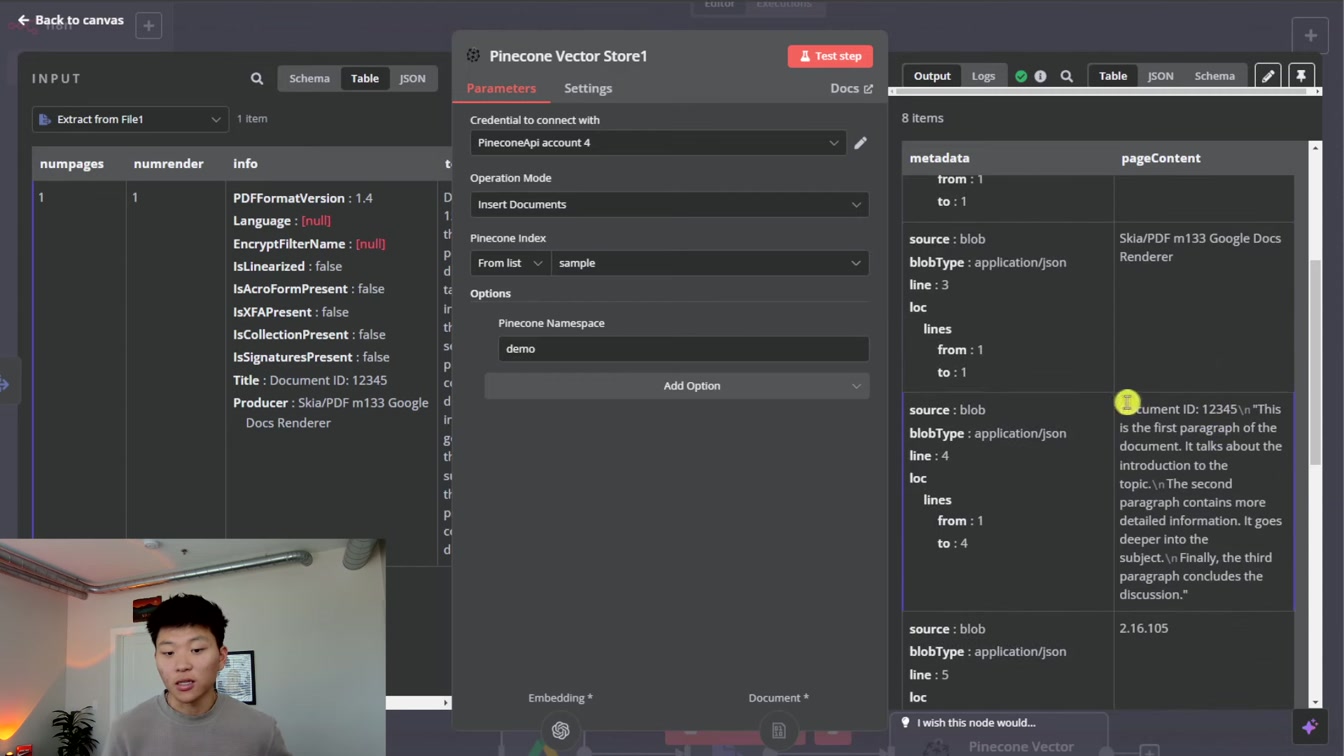Click the search icon in the Input panel
The width and height of the screenshot is (1344, 756).
257,79
